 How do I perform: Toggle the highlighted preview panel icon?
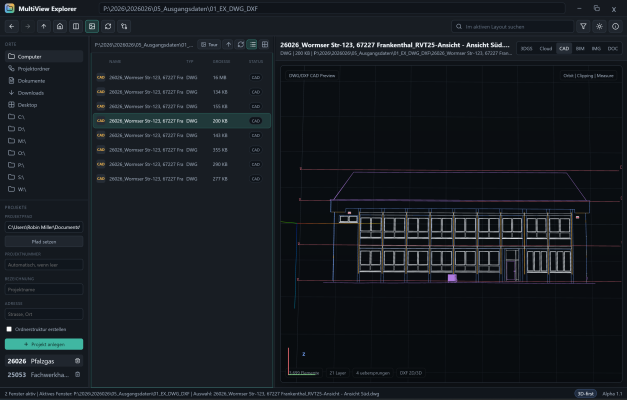92,26
